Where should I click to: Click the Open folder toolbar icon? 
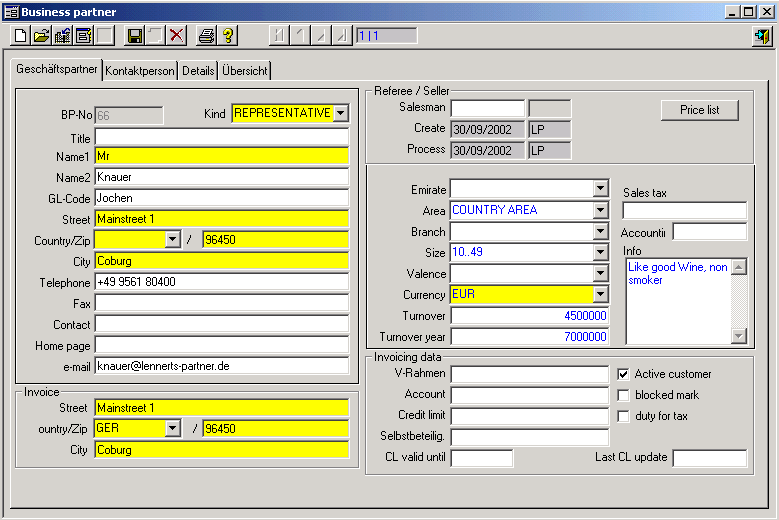click(41, 36)
